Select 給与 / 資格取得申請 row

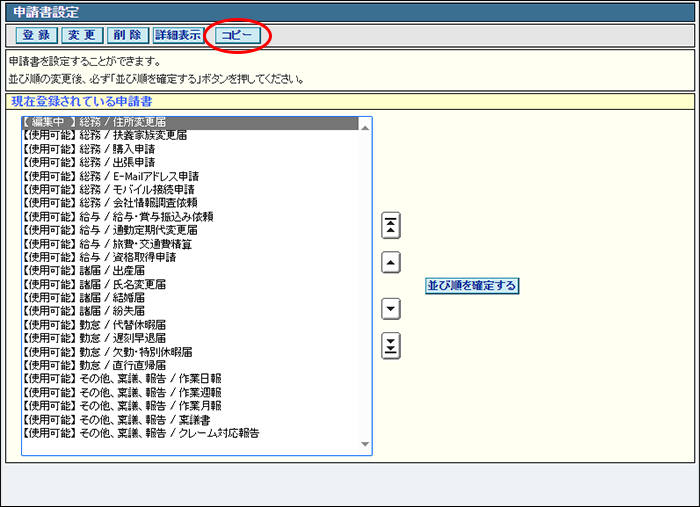tap(190, 258)
